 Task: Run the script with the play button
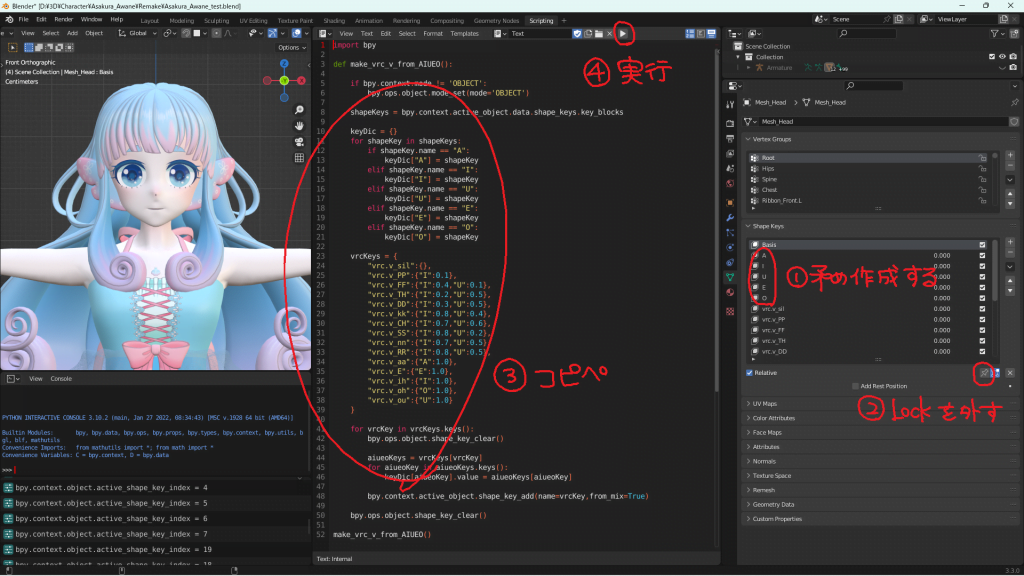[624, 33]
